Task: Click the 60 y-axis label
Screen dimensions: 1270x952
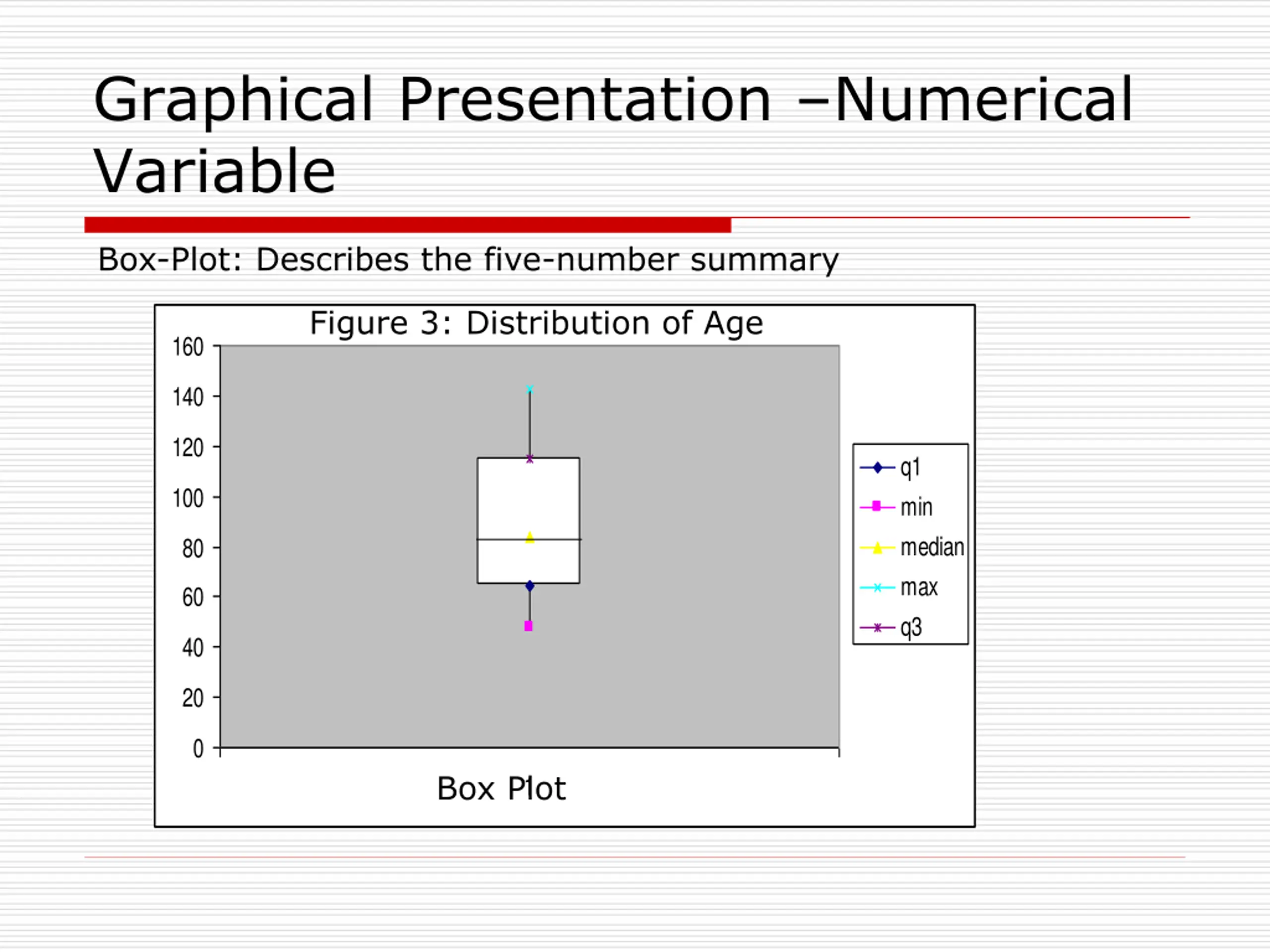Action: pos(193,597)
